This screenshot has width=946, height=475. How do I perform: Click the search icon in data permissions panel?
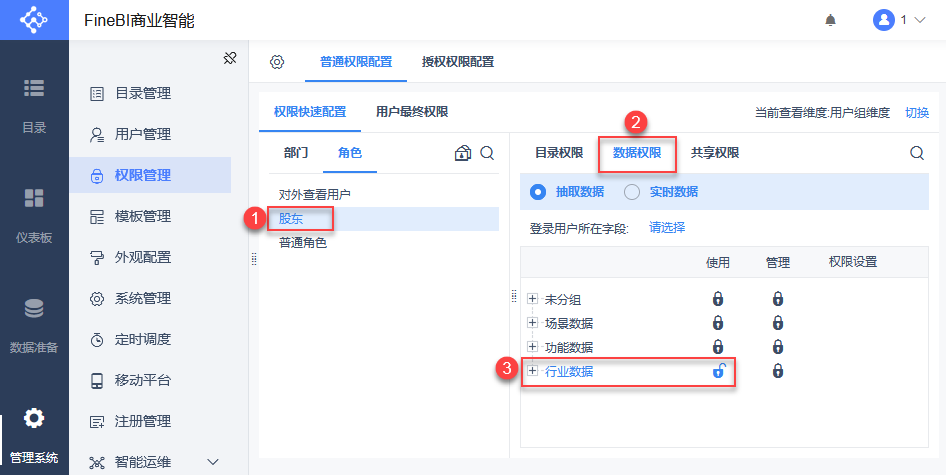point(916,153)
